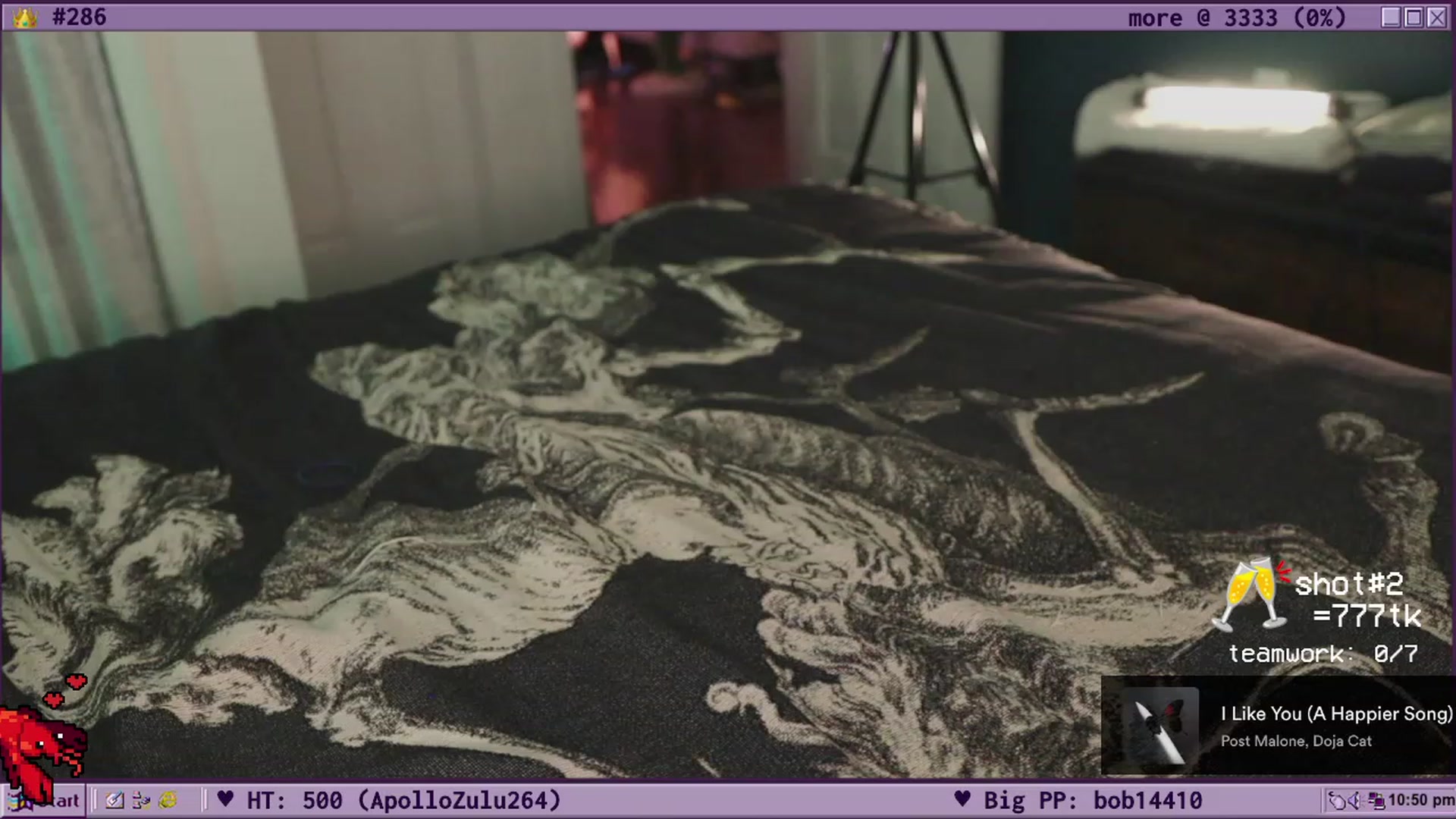Open the notepad quick launch icon

pyautogui.click(x=115, y=801)
